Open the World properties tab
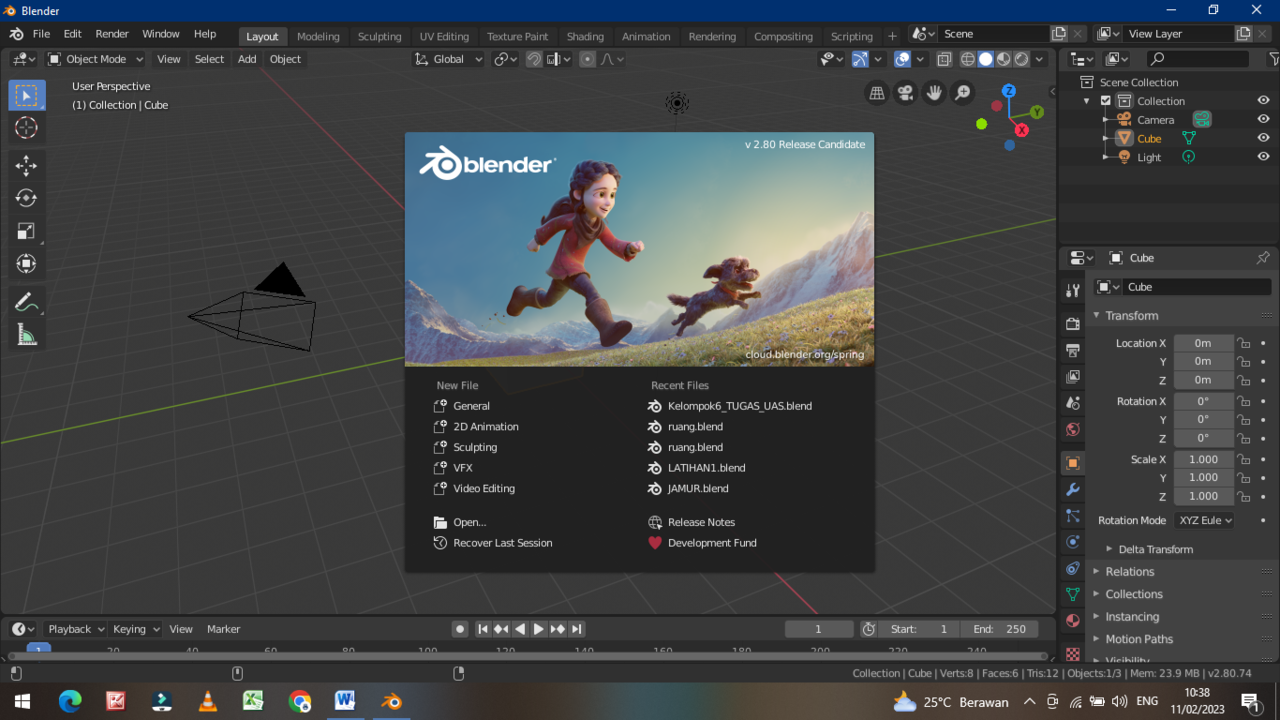This screenshot has height=720, width=1280. point(1073,429)
